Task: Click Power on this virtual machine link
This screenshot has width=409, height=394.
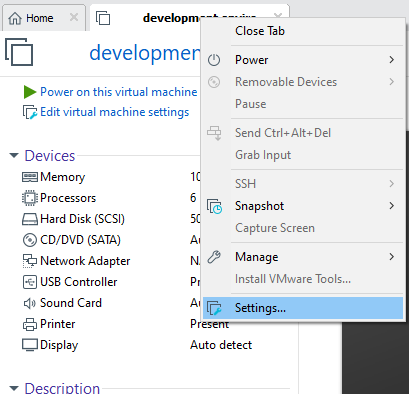Action: point(119,92)
